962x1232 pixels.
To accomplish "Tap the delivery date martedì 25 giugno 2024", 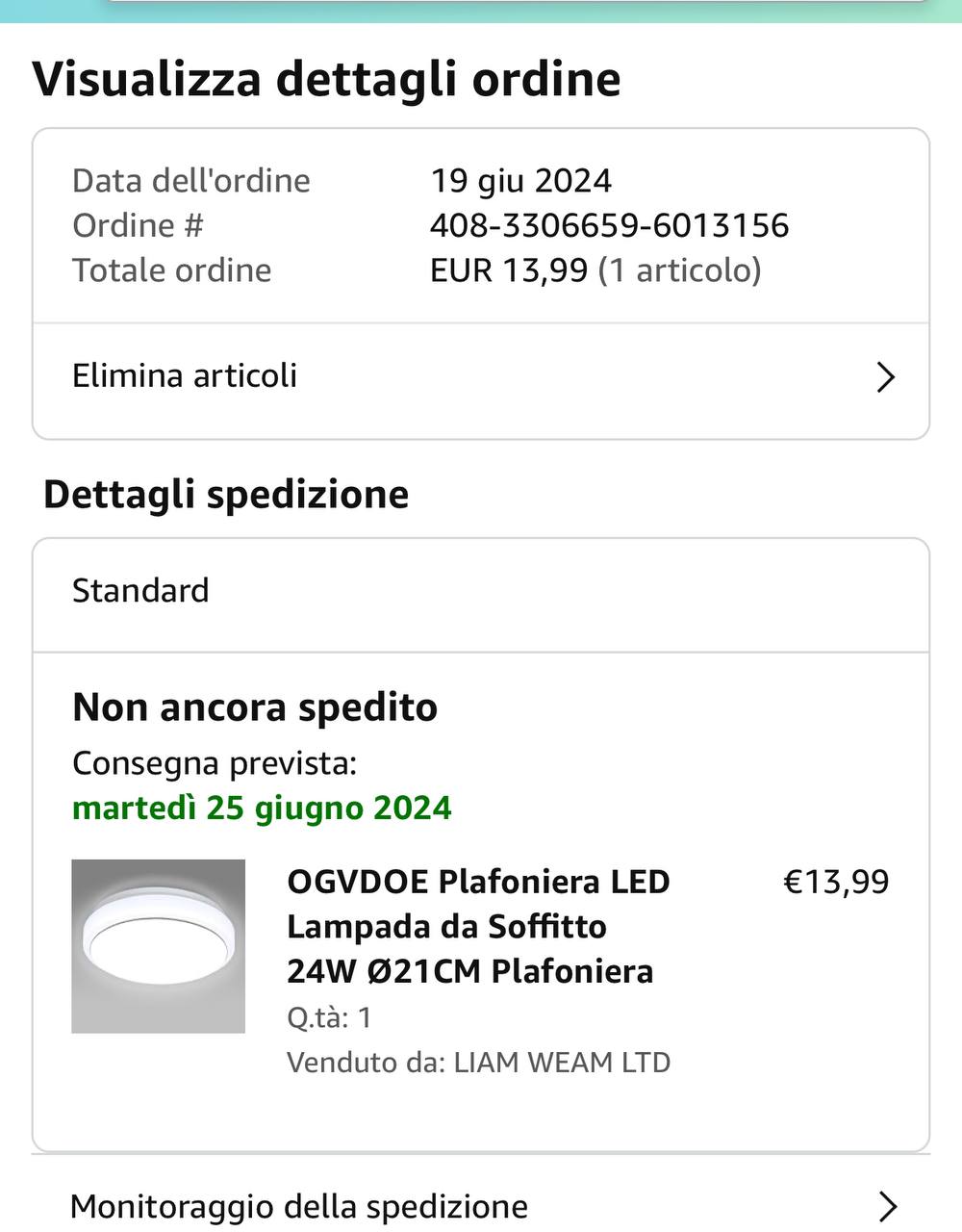I will [x=262, y=808].
